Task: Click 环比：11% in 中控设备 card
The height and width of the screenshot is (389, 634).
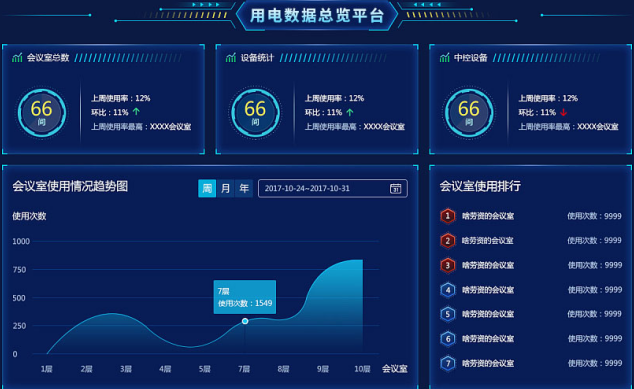Action: [537, 112]
